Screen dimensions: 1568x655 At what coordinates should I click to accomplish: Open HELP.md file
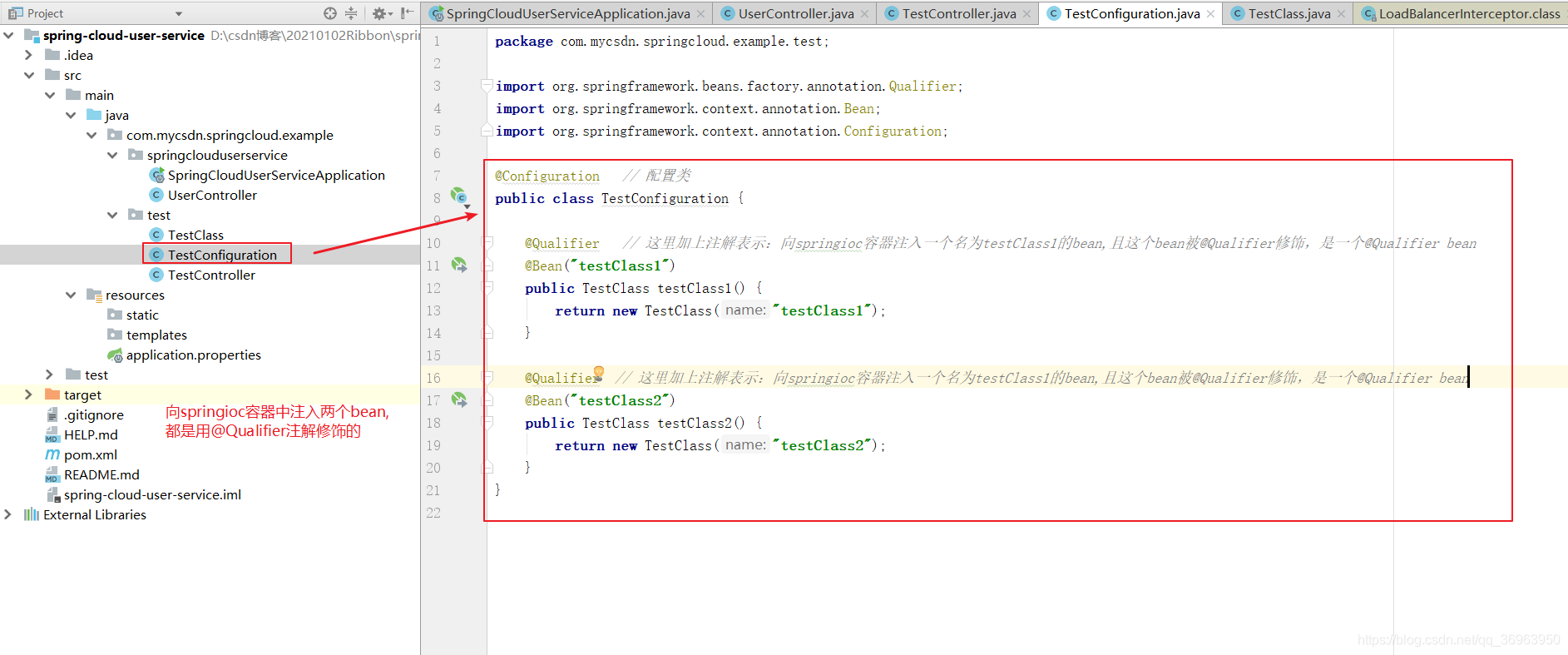[x=91, y=434]
